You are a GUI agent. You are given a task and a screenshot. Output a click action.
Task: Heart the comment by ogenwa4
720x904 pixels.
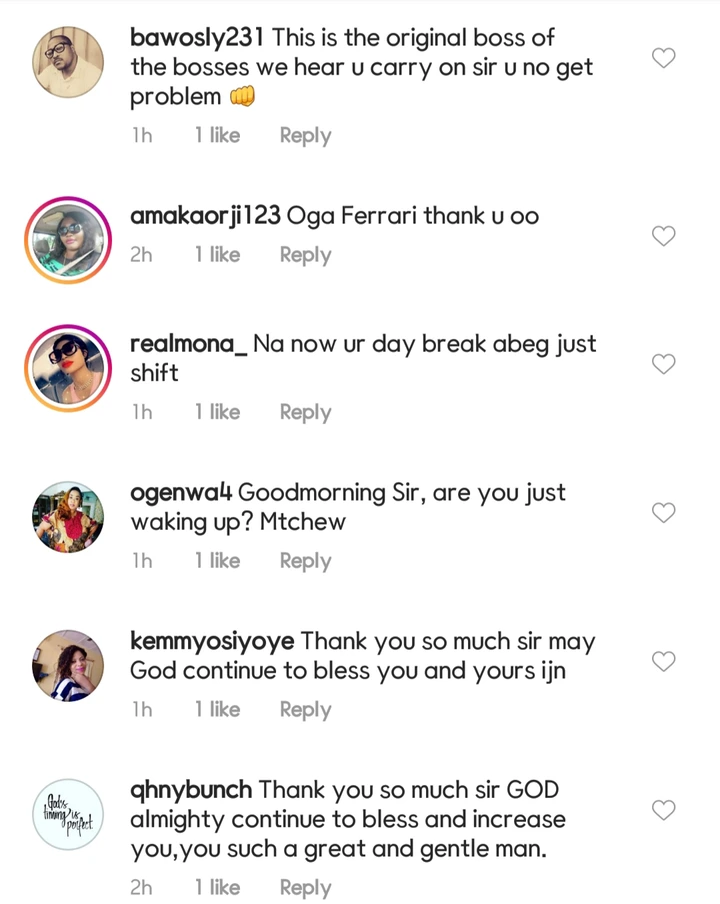664,513
